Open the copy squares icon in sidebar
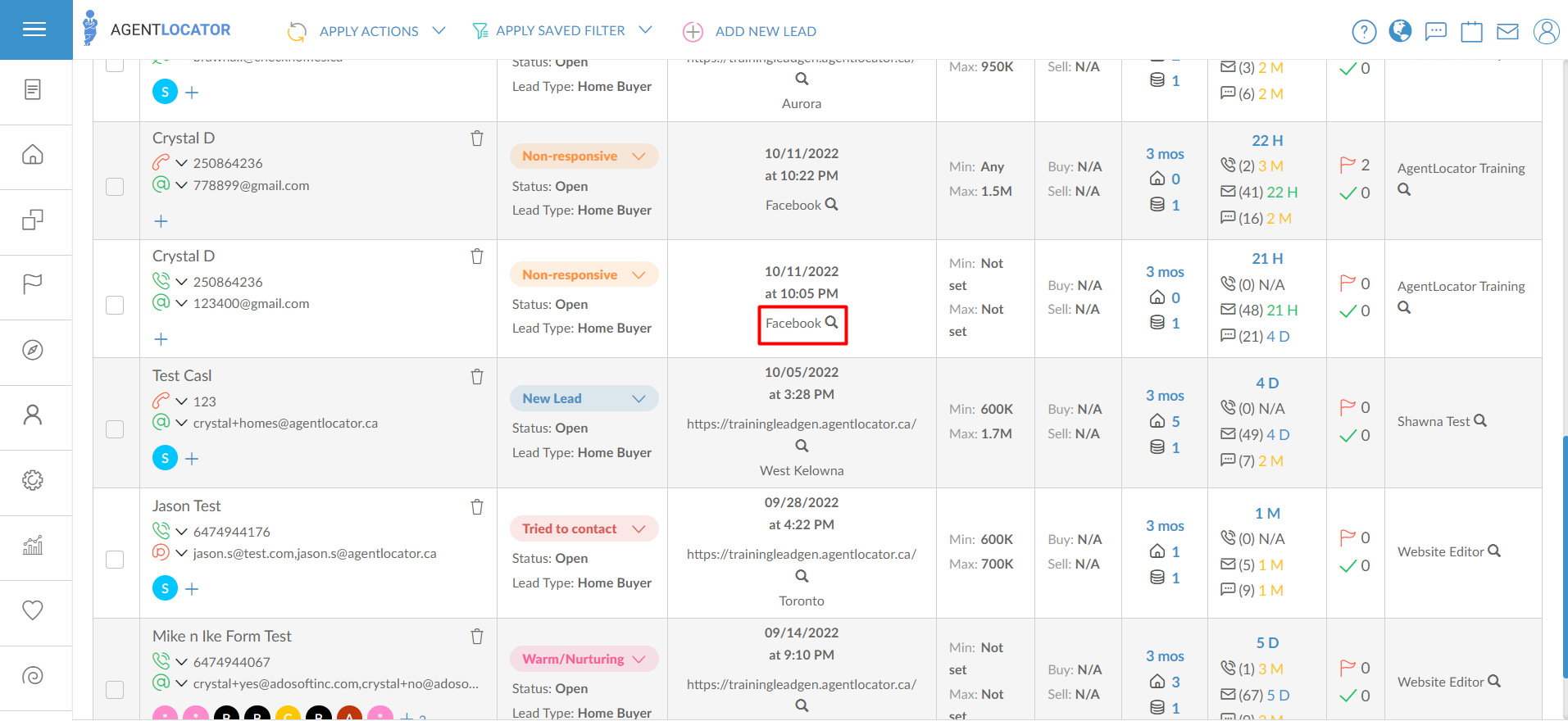1568x721 pixels. (x=33, y=220)
